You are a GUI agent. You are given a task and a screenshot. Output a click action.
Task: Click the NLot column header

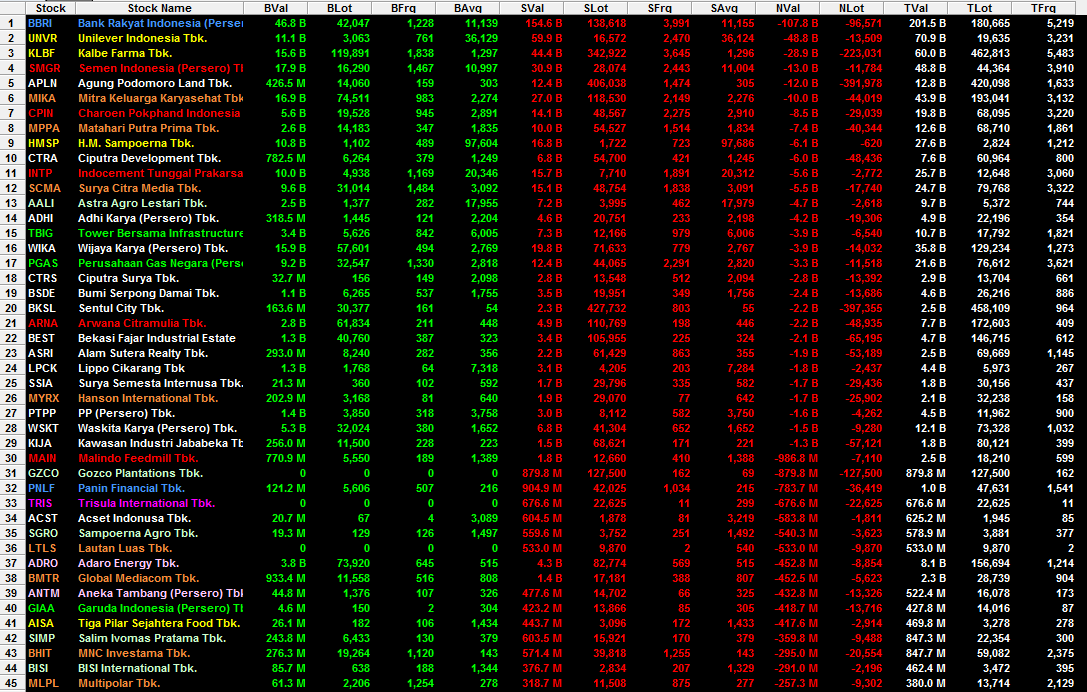coord(851,8)
